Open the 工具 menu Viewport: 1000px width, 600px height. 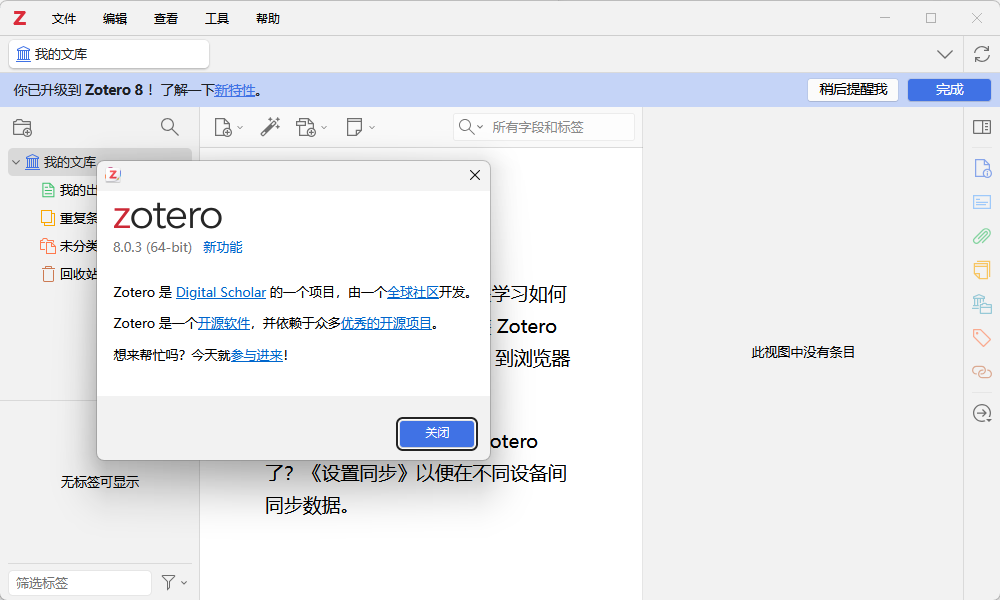point(217,18)
